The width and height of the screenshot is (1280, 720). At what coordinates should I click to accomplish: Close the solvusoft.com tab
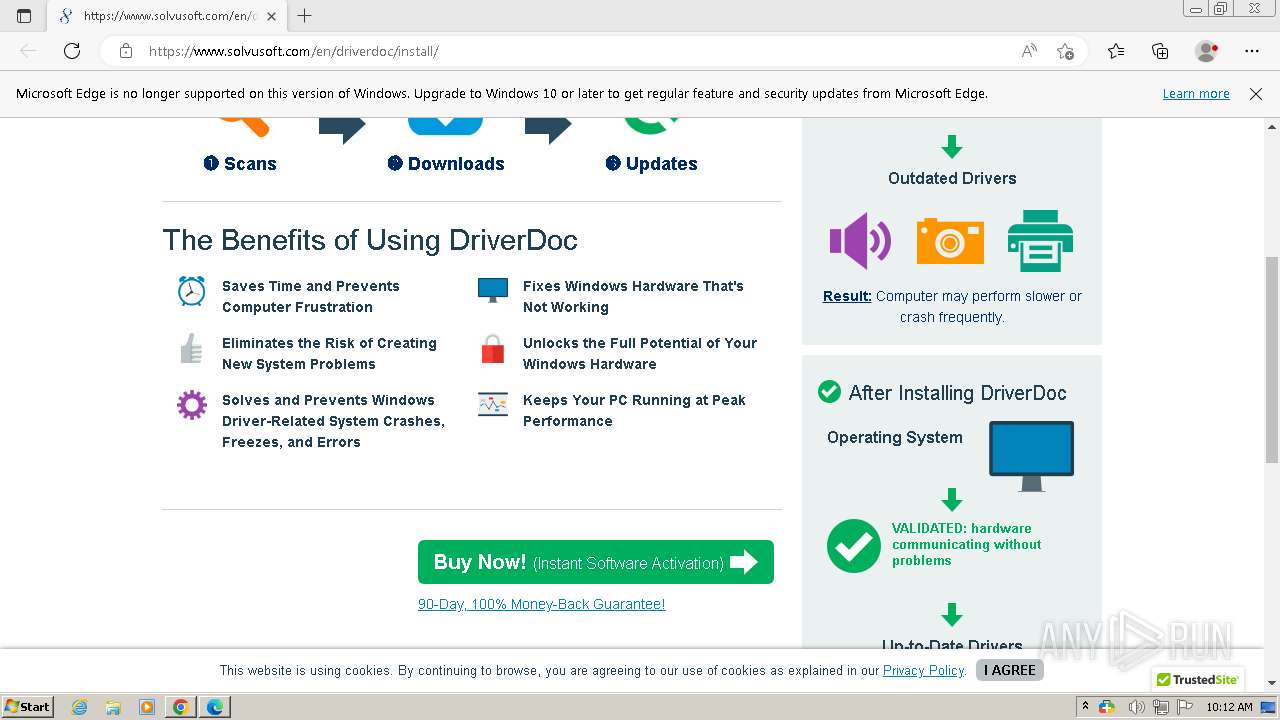point(271,16)
